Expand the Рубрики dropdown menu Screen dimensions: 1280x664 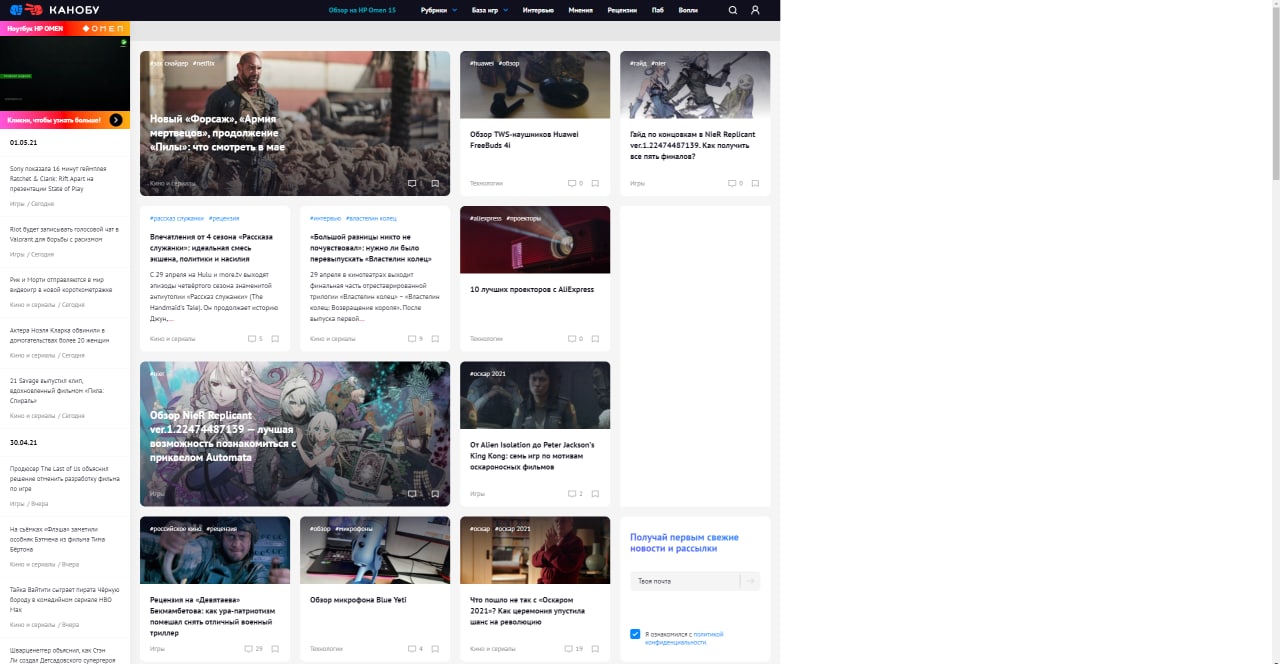(439, 10)
